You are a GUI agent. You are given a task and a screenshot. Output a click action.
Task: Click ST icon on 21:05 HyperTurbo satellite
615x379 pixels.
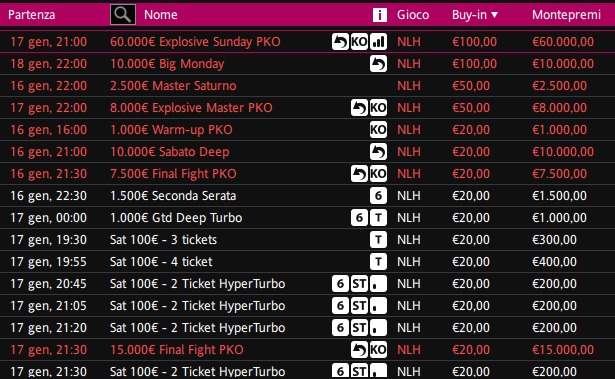(x=359, y=305)
